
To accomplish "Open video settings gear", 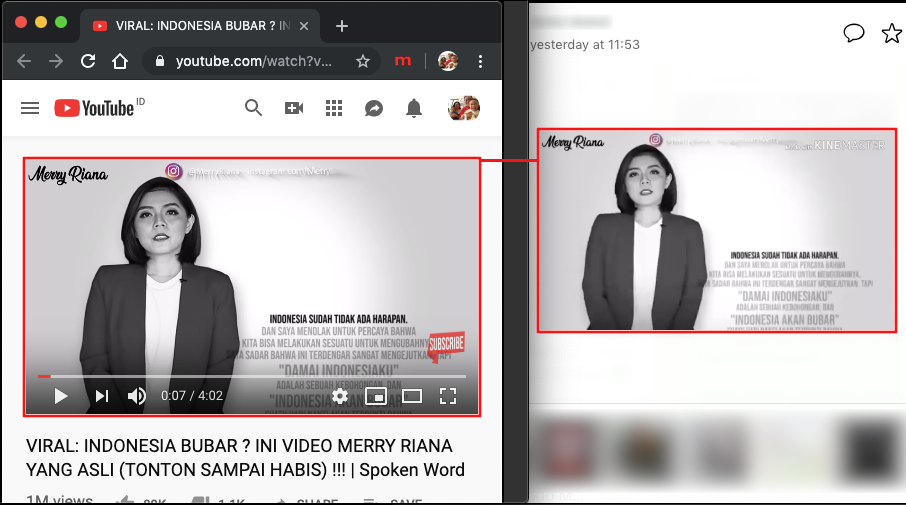I will (340, 396).
